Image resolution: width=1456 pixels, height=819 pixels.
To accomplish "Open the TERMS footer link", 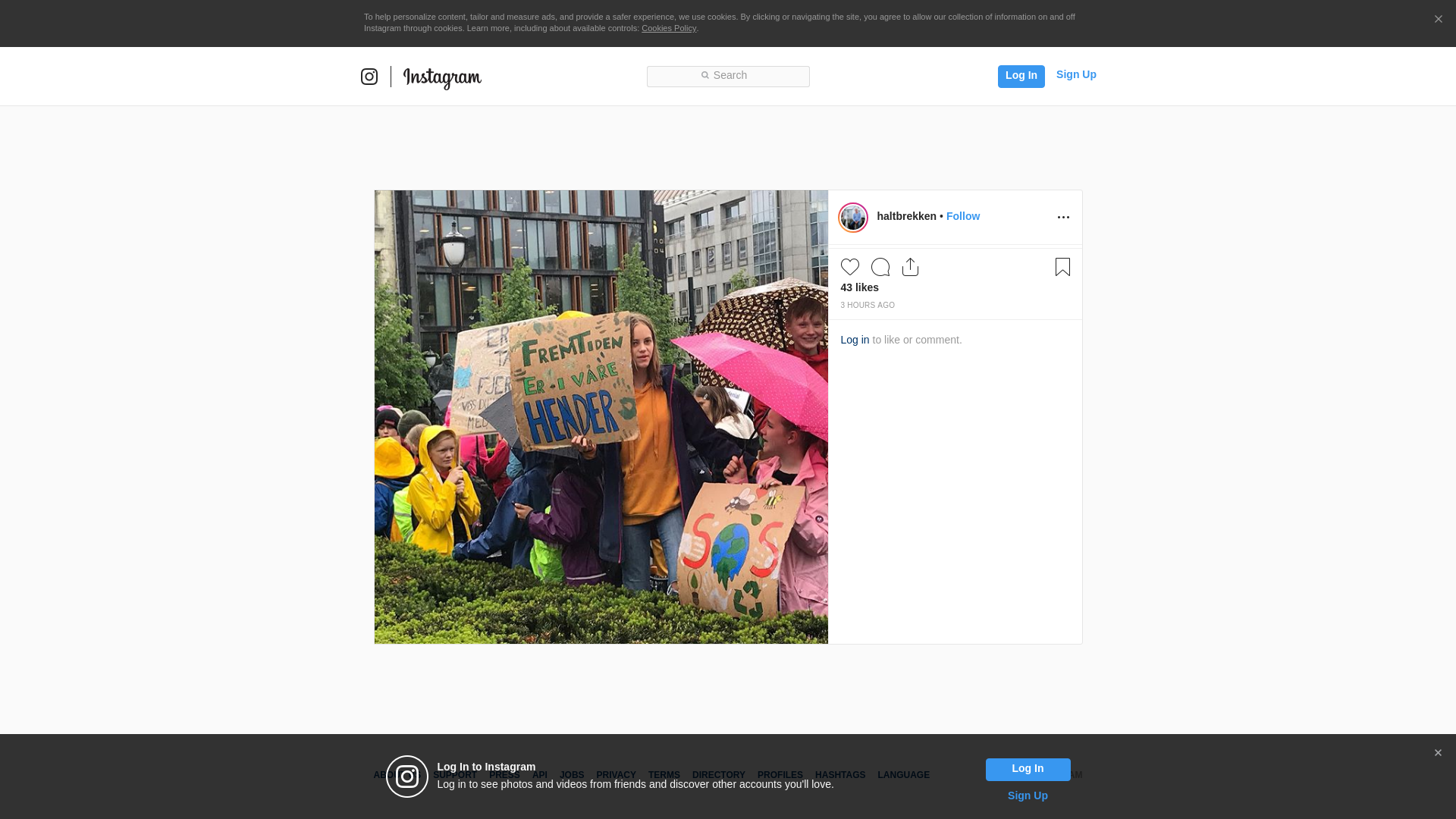I will 664,775.
